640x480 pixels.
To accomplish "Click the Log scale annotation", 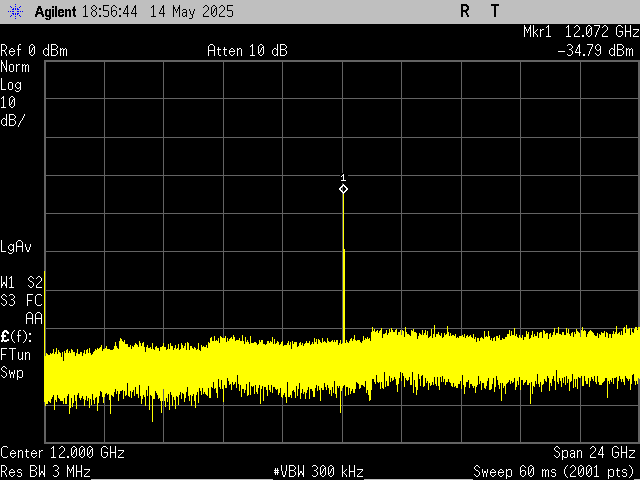I will (11, 85).
